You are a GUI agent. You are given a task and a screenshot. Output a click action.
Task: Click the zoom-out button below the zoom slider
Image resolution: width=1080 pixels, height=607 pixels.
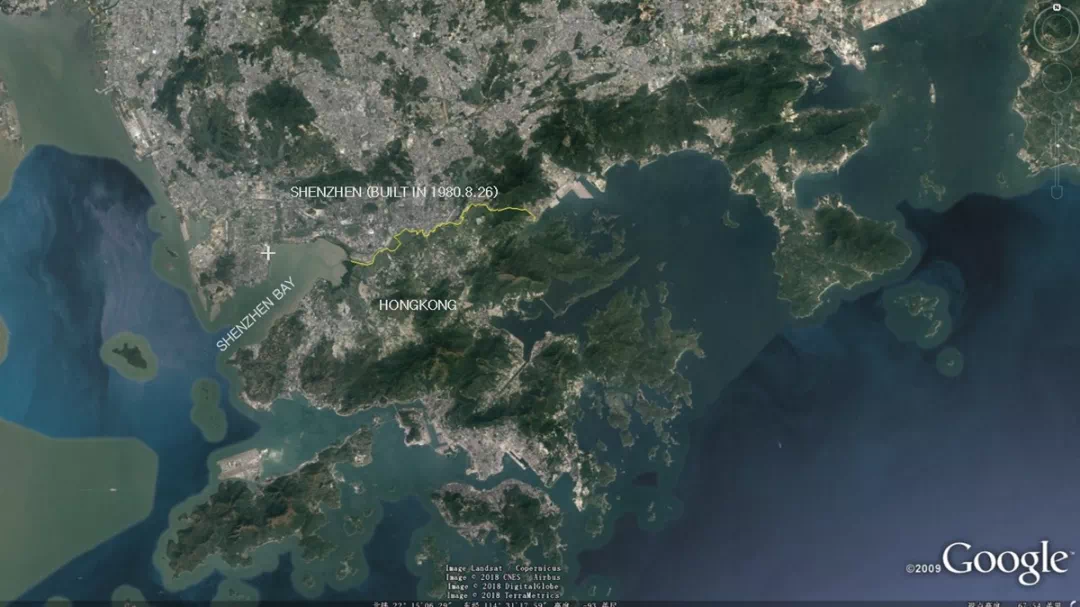[1057, 192]
